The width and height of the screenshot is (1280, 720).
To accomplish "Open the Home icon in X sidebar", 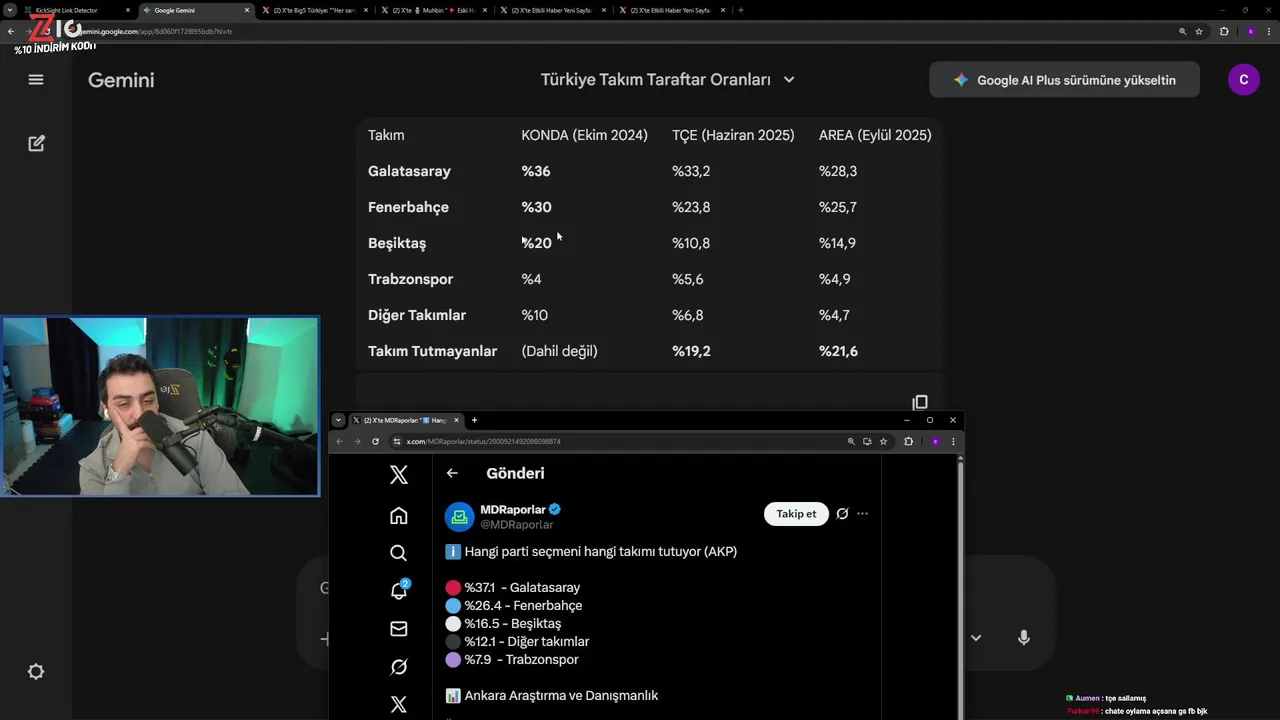I will (398, 515).
